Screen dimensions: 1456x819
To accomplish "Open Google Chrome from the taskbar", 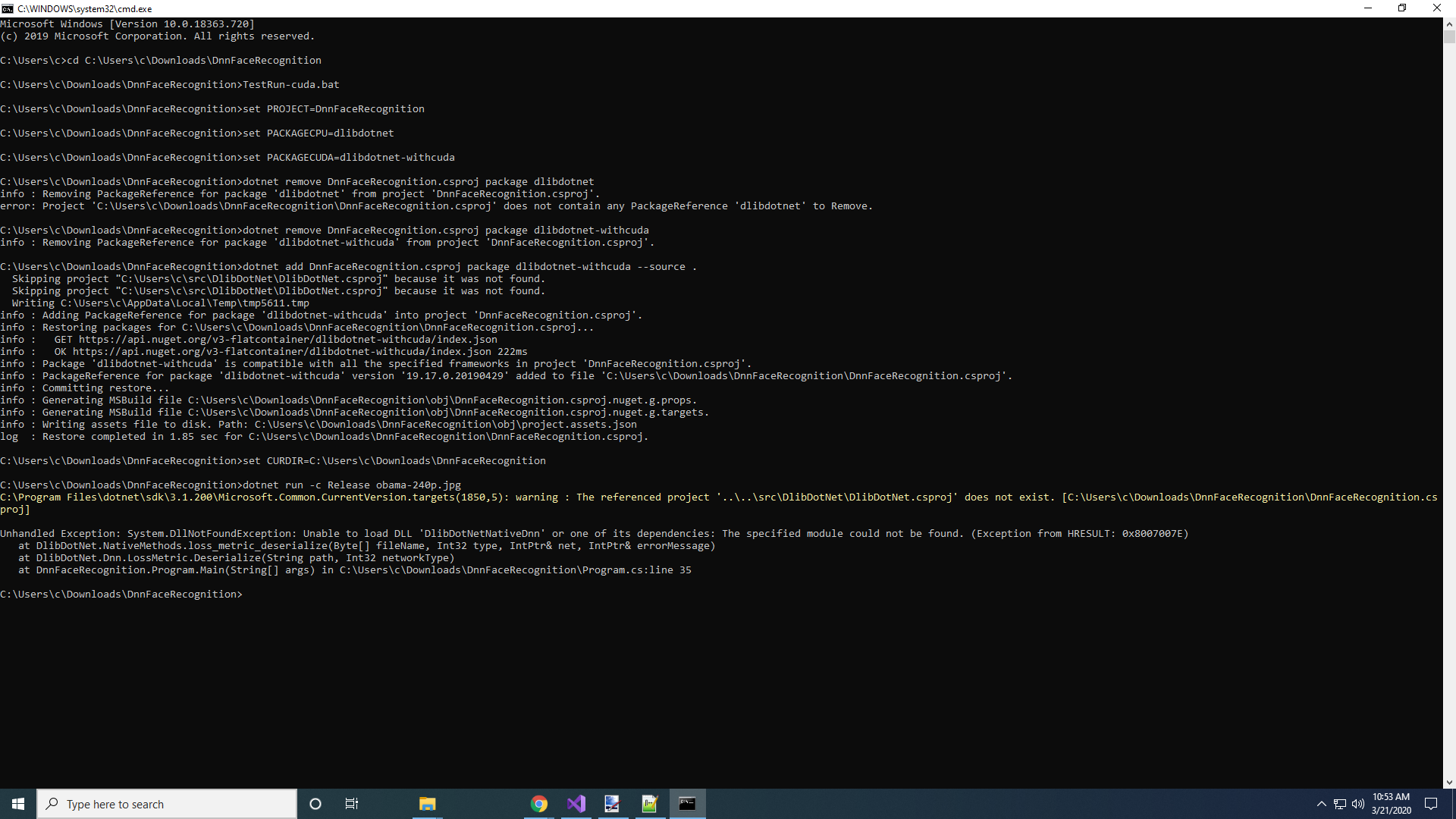I will pyautogui.click(x=539, y=804).
